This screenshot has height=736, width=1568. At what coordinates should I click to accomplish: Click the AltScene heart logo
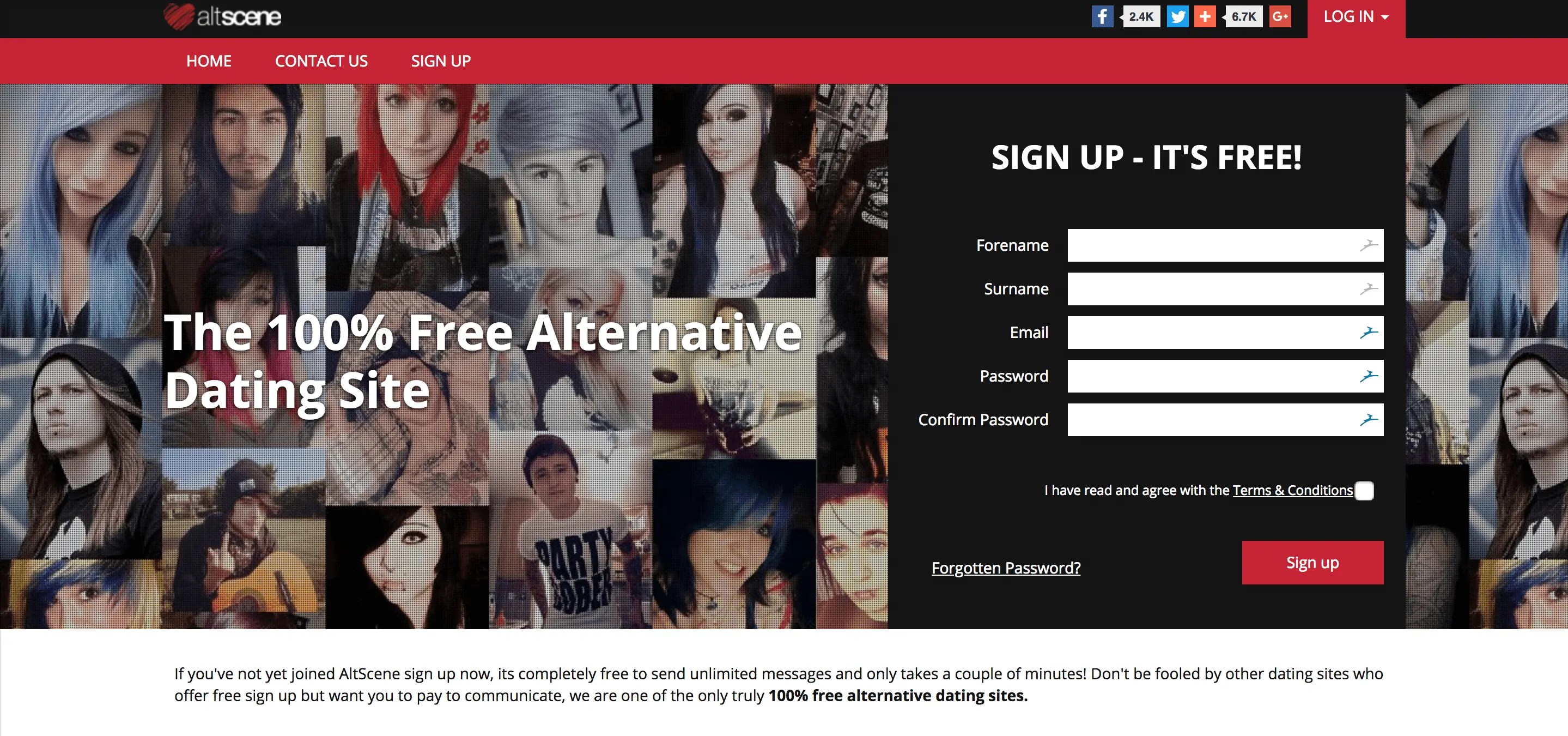pos(222,16)
